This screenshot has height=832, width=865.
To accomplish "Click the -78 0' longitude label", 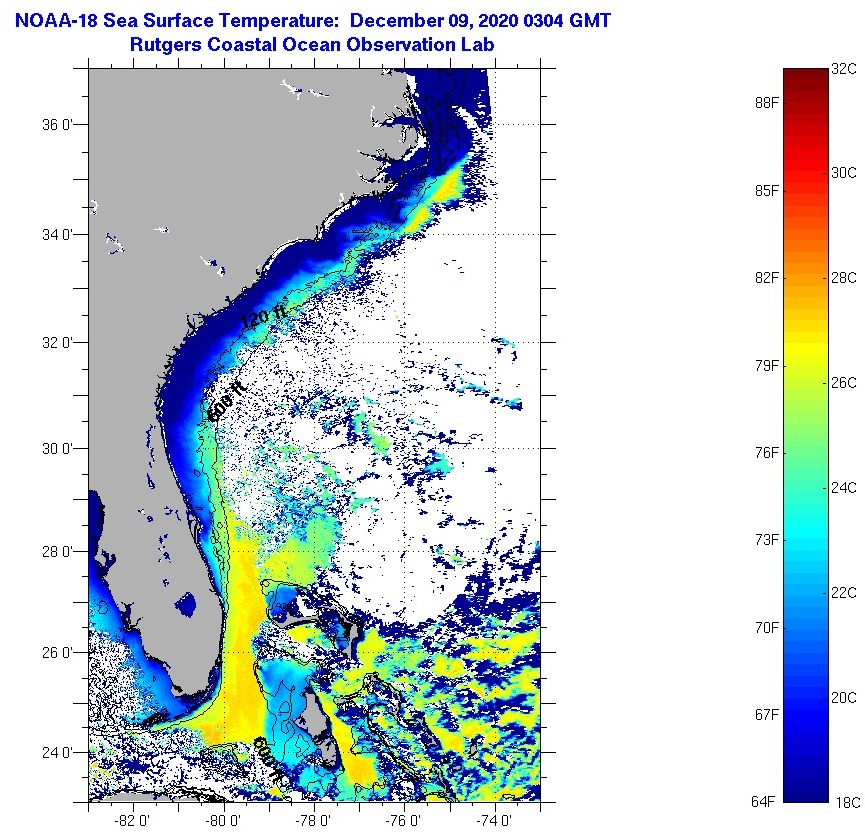I will (x=313, y=820).
